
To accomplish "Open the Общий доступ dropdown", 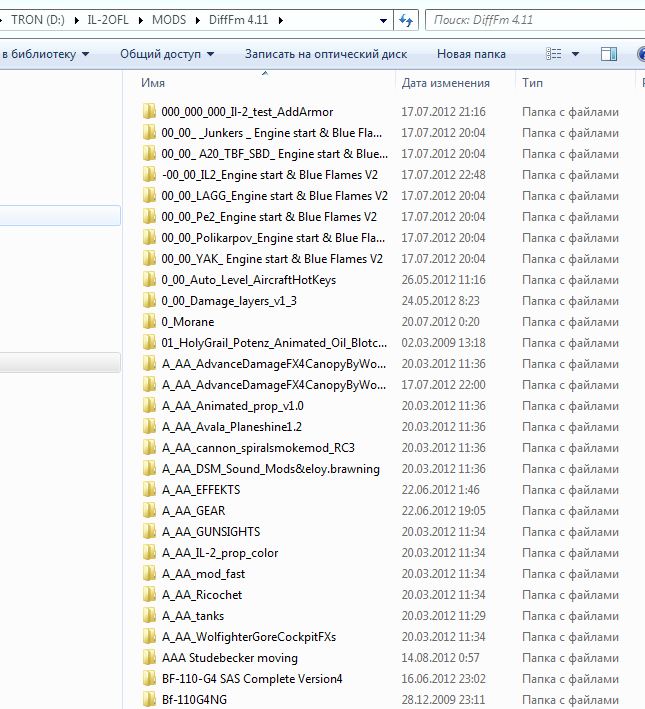I will (x=167, y=54).
